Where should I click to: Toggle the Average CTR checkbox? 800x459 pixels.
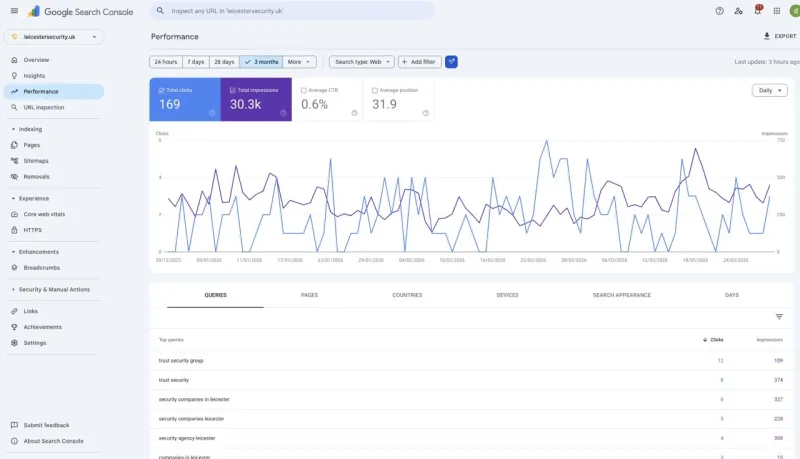(x=304, y=90)
